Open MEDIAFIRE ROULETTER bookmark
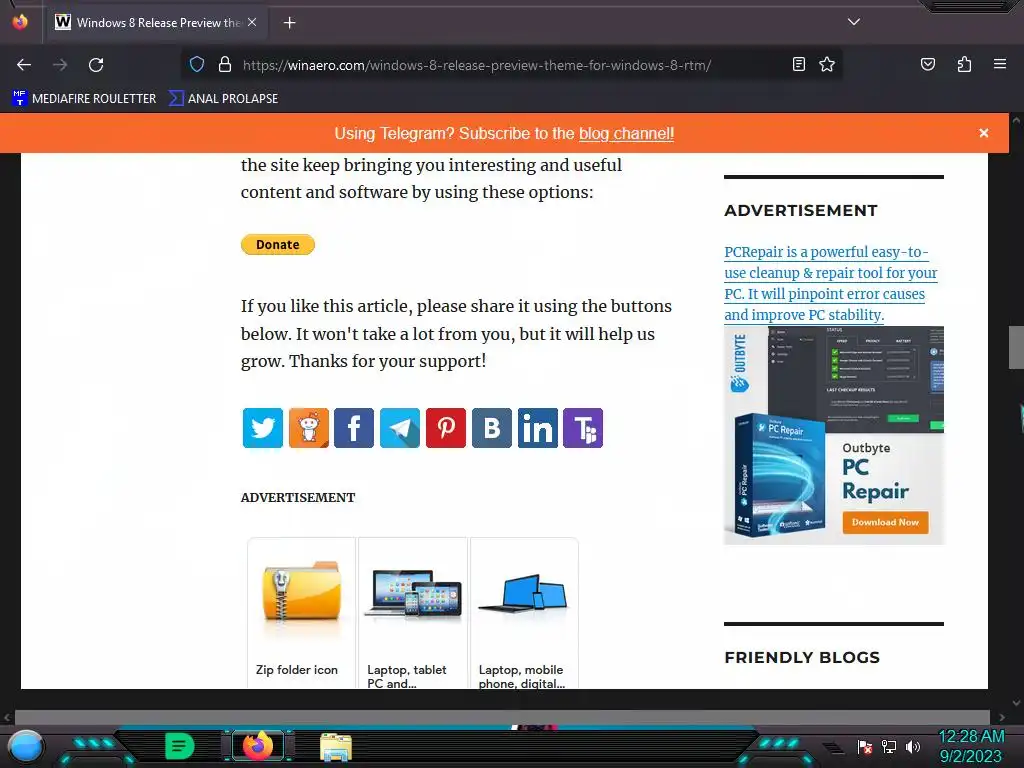1024x768 pixels. pos(84,99)
